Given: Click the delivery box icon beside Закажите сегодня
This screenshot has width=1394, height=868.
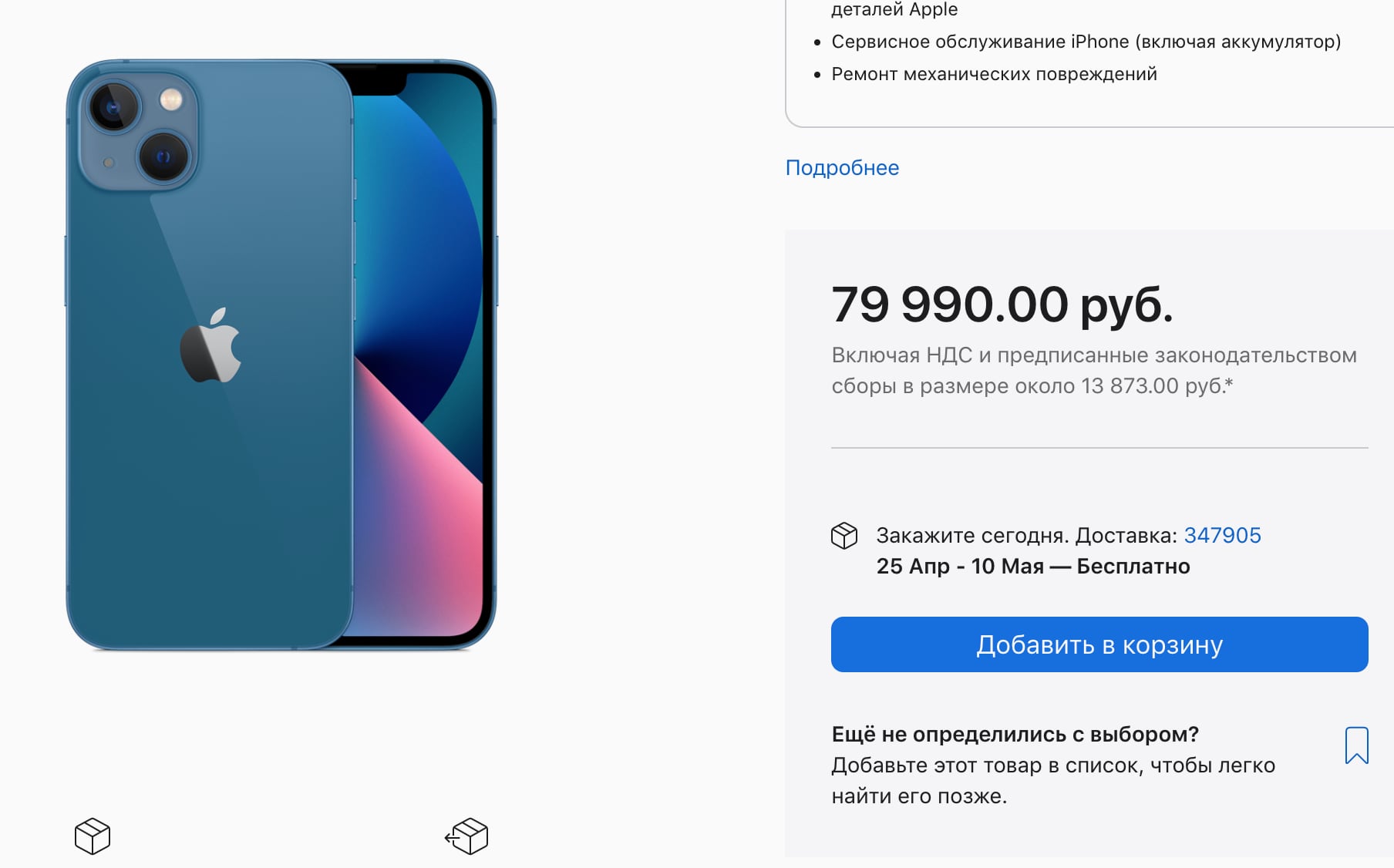Looking at the screenshot, I should point(844,535).
